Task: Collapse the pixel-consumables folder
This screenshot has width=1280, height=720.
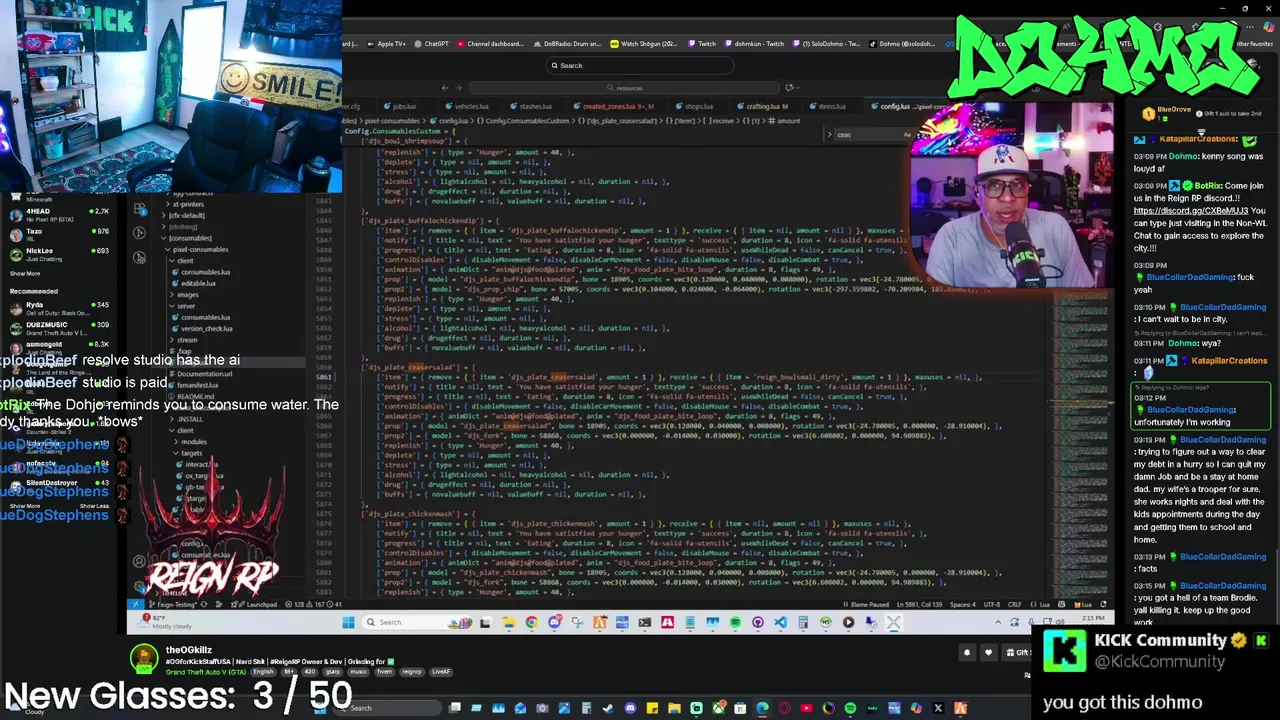Action: 201,249
